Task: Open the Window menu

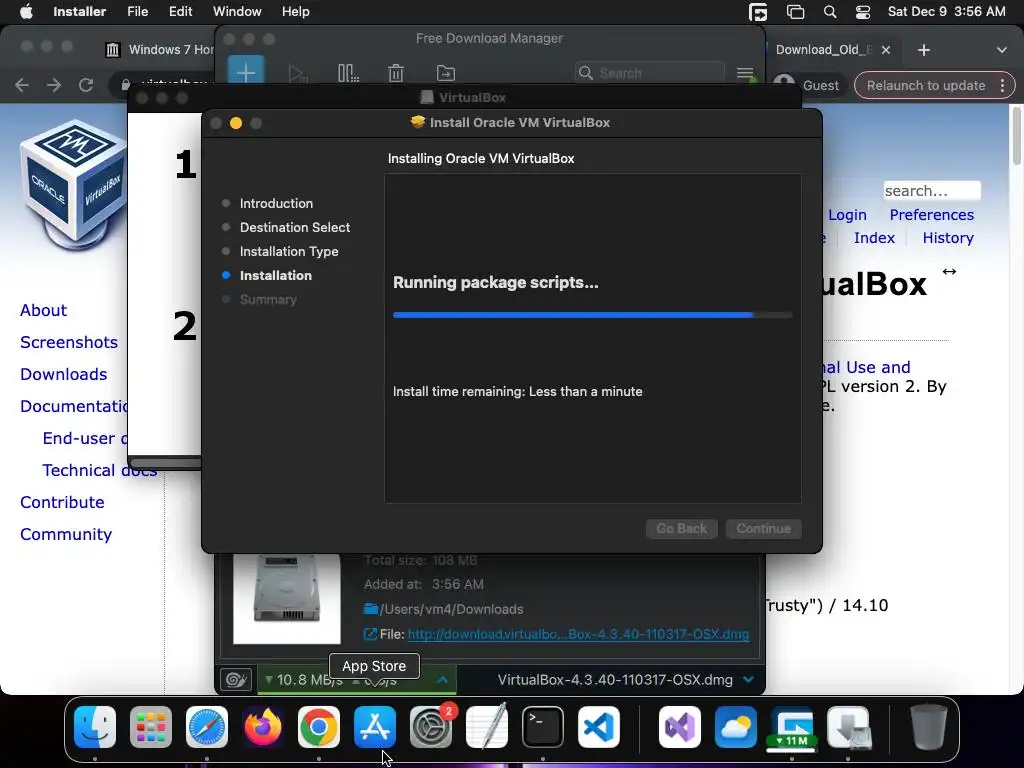Action: point(237,12)
